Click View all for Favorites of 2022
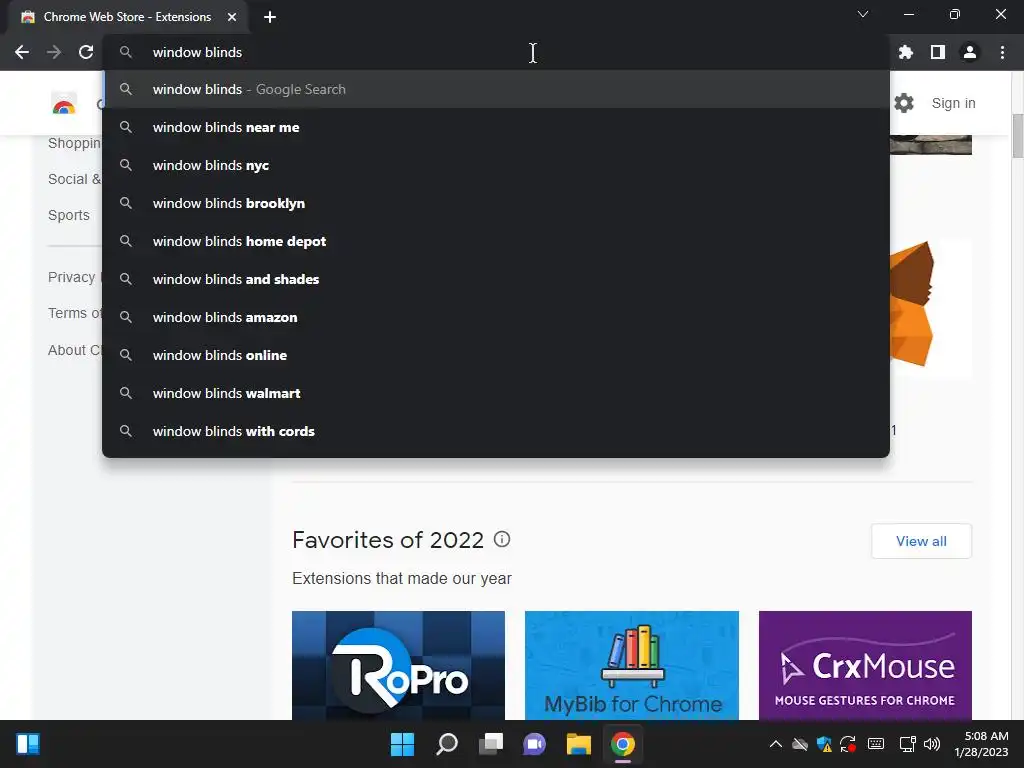Viewport: 1024px width, 768px height. (x=921, y=541)
